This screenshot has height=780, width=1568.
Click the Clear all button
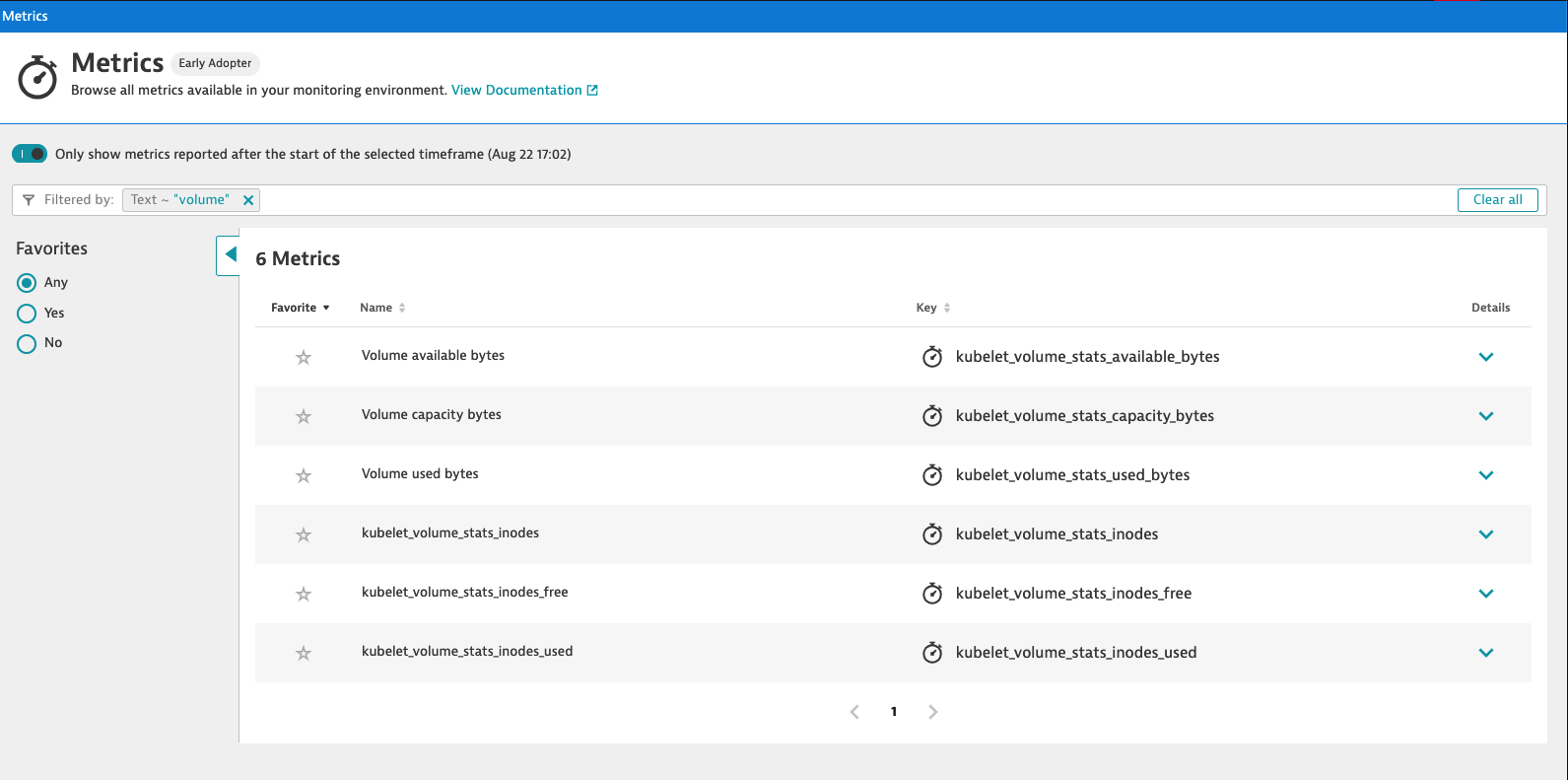tap(1498, 199)
